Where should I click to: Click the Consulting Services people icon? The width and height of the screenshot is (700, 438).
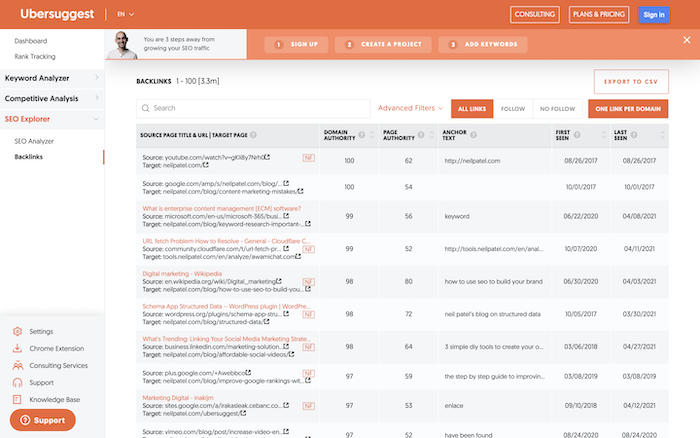click(x=17, y=365)
